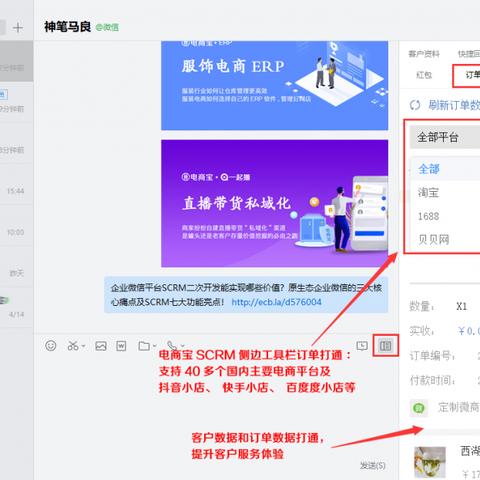Select 全部 in the platform list
The height and width of the screenshot is (480, 480).
445,169
